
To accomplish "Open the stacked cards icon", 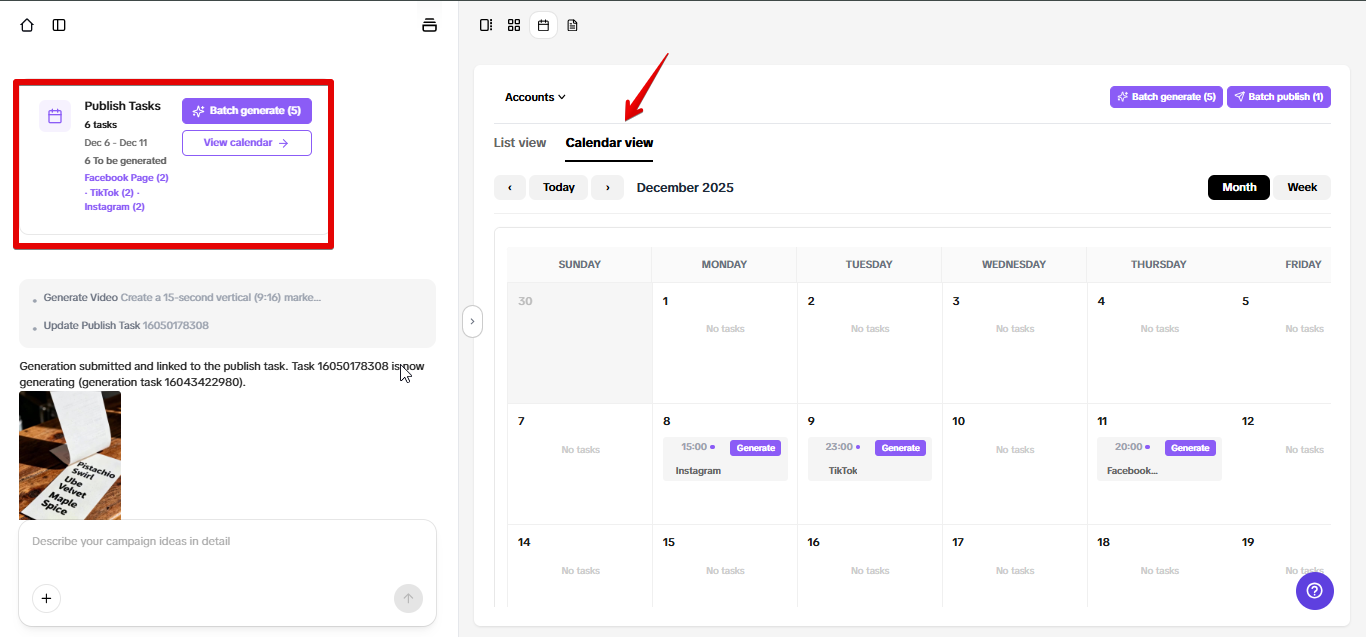I will pos(430,25).
